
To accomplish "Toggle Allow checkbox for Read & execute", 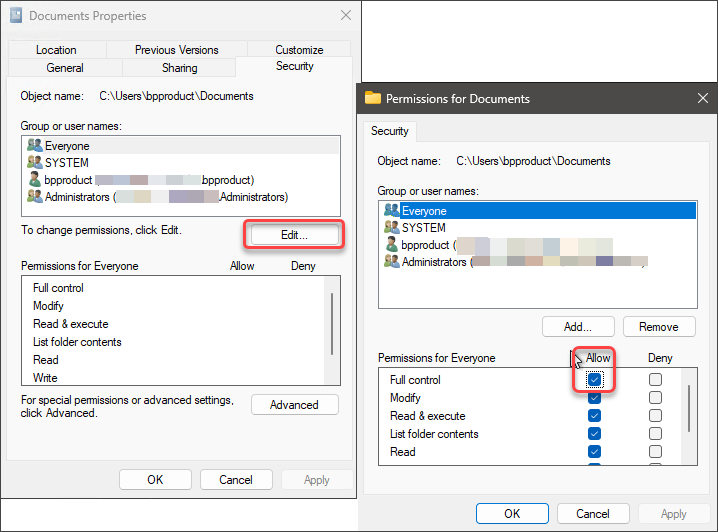I will click(x=594, y=415).
